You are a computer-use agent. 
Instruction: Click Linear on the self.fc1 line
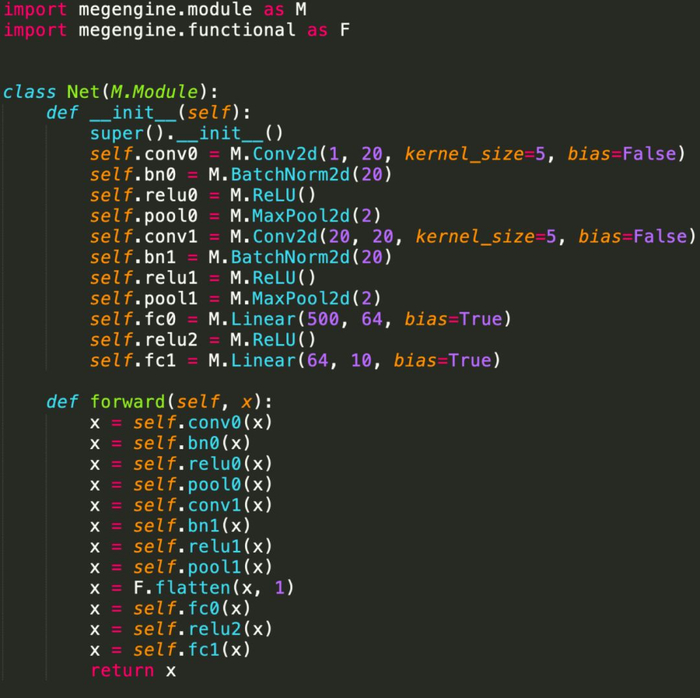[x=263, y=361]
